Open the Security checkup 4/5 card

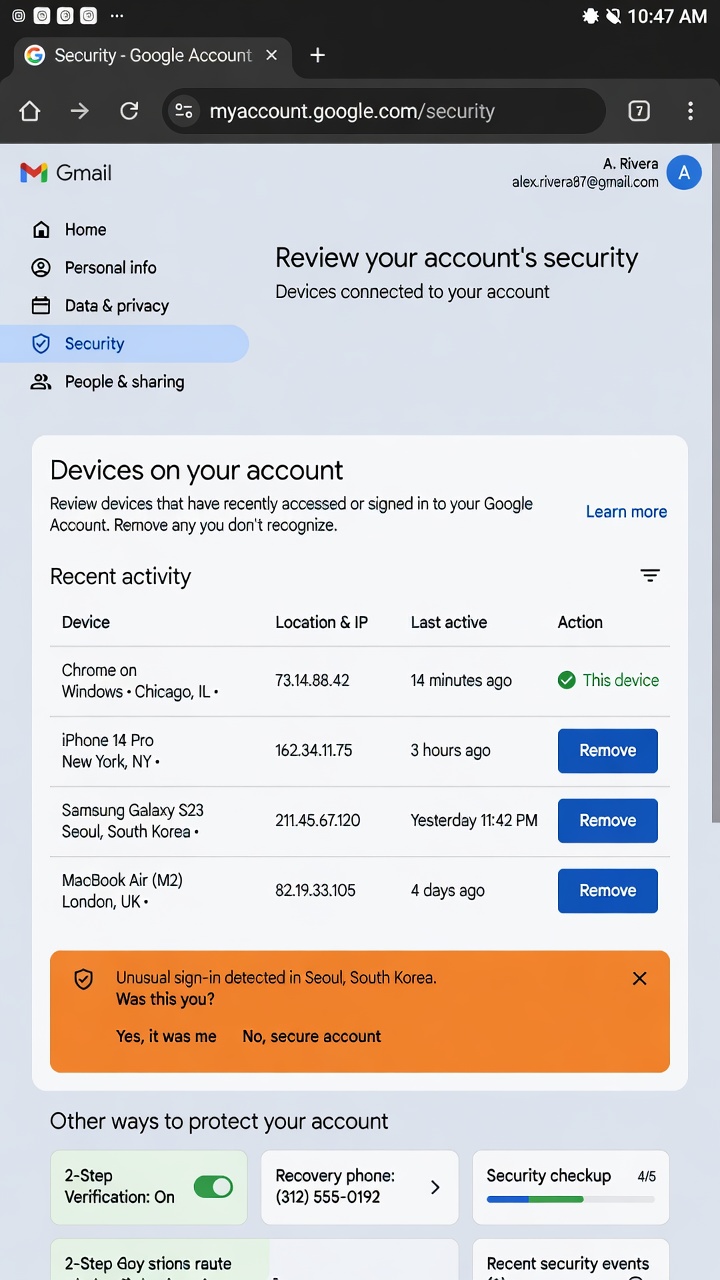(570, 1187)
